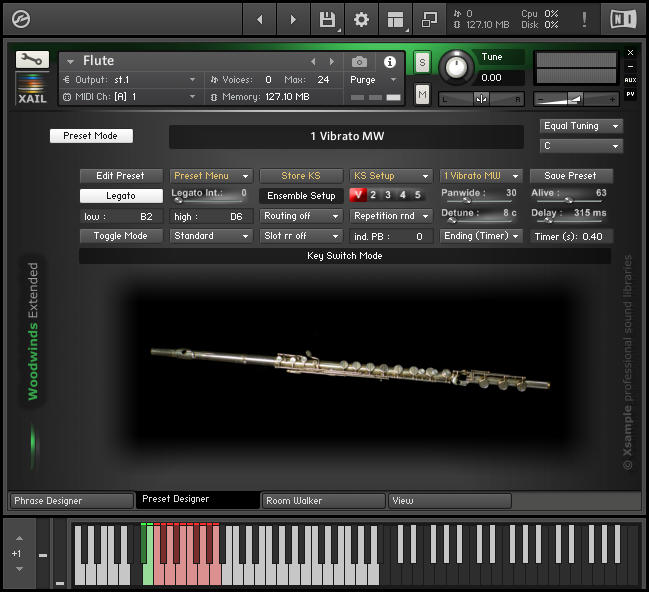Screen dimensions: 649x592
Task: Select ensemble voice 5
Action: point(418,195)
